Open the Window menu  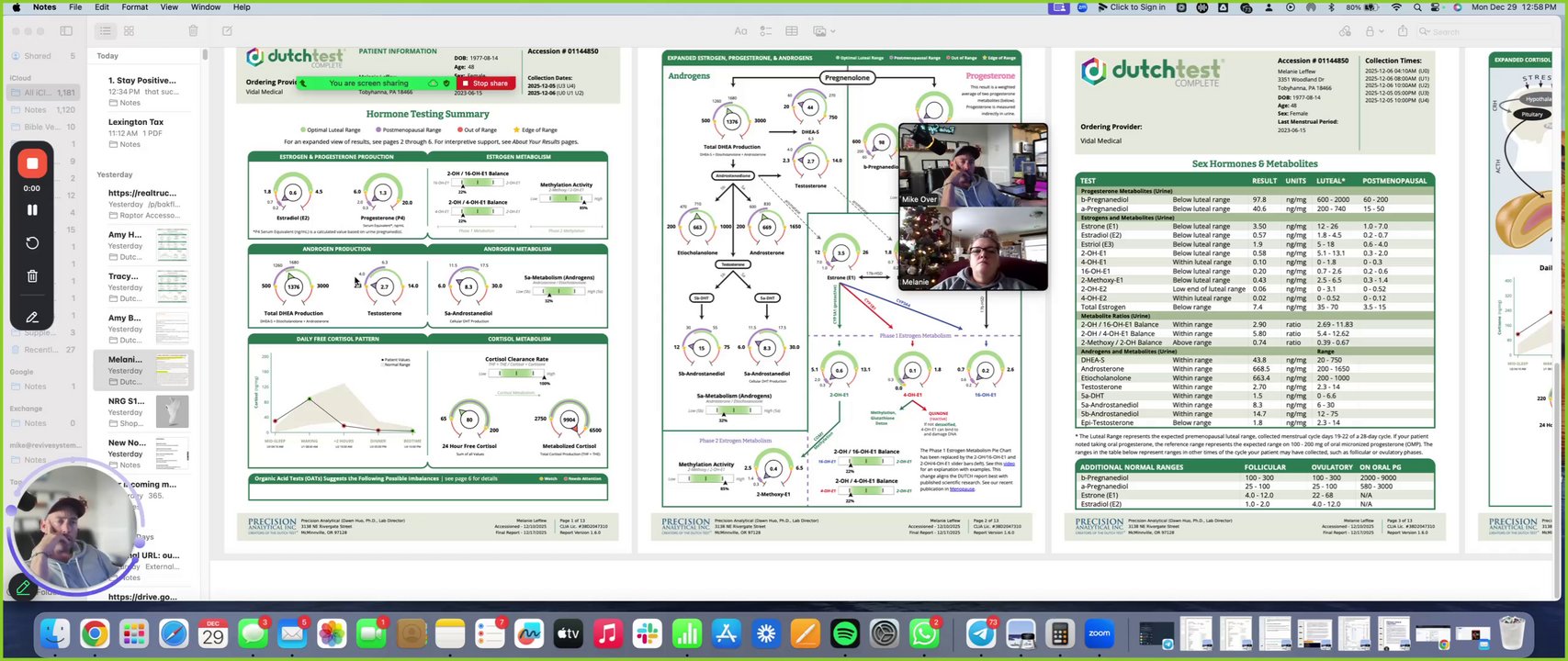click(206, 7)
